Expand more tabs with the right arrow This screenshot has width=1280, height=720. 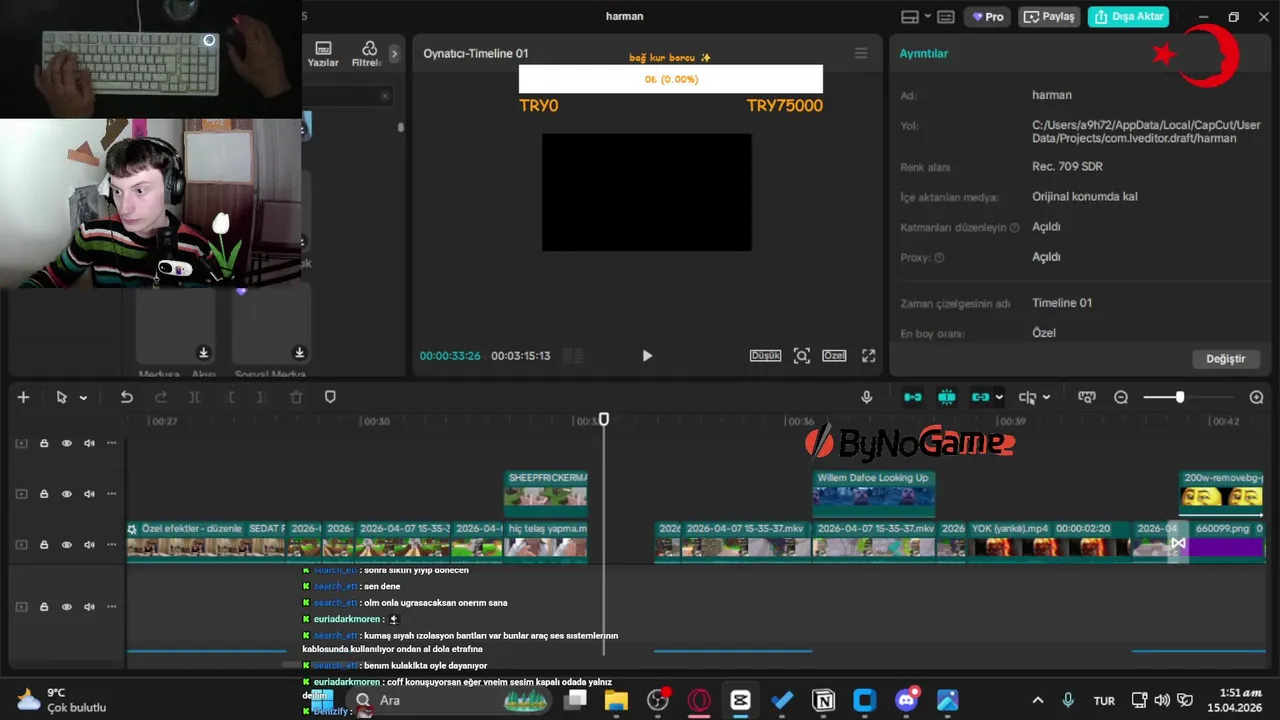point(394,54)
